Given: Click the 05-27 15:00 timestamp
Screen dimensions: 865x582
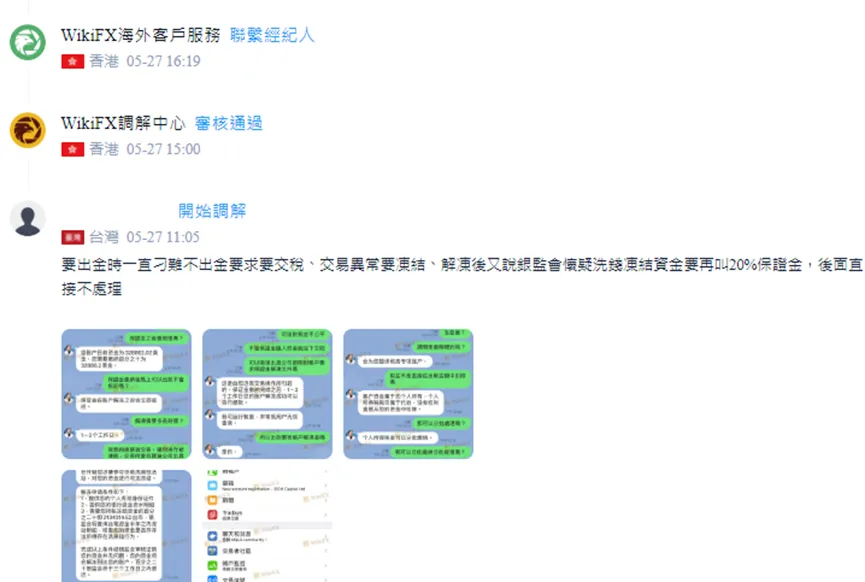Looking at the screenshot, I should pos(163,149).
